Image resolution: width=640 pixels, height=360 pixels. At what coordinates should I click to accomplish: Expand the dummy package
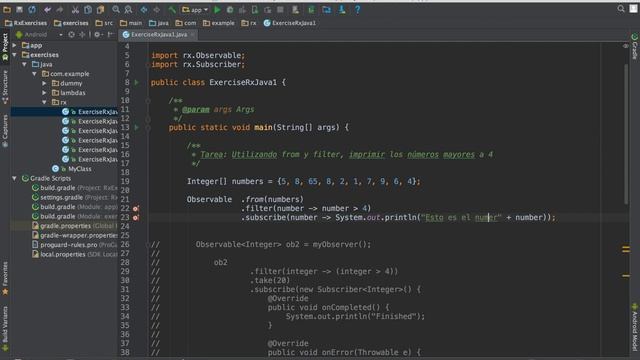[44, 83]
